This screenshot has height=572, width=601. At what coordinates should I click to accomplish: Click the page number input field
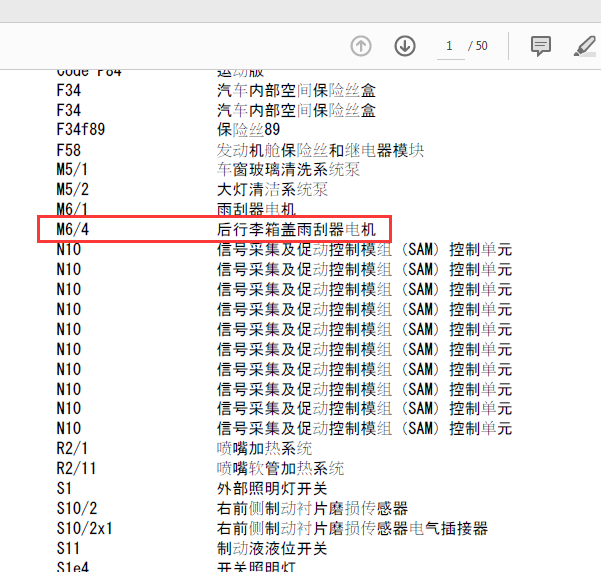[450, 46]
